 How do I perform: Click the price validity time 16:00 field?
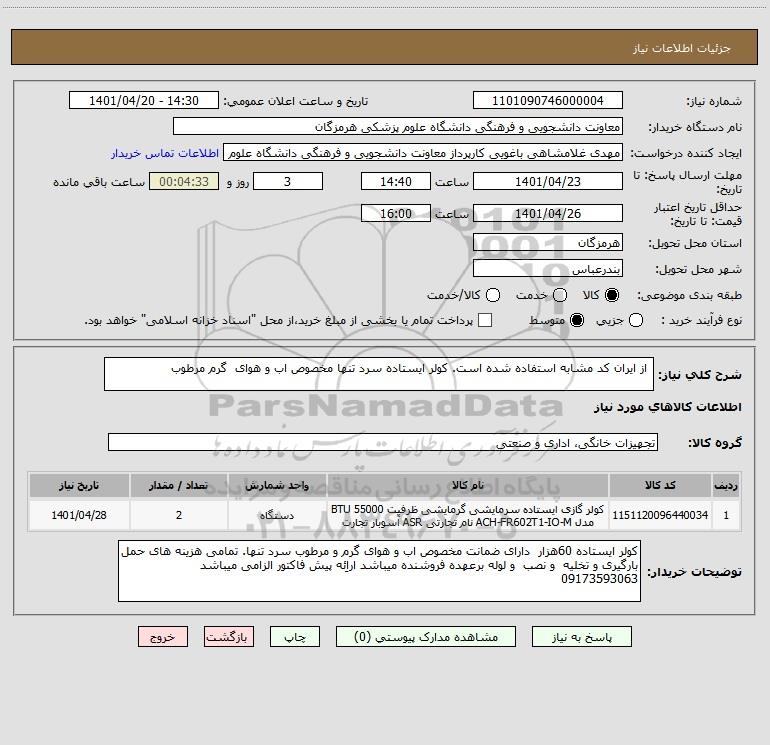[x=396, y=213]
